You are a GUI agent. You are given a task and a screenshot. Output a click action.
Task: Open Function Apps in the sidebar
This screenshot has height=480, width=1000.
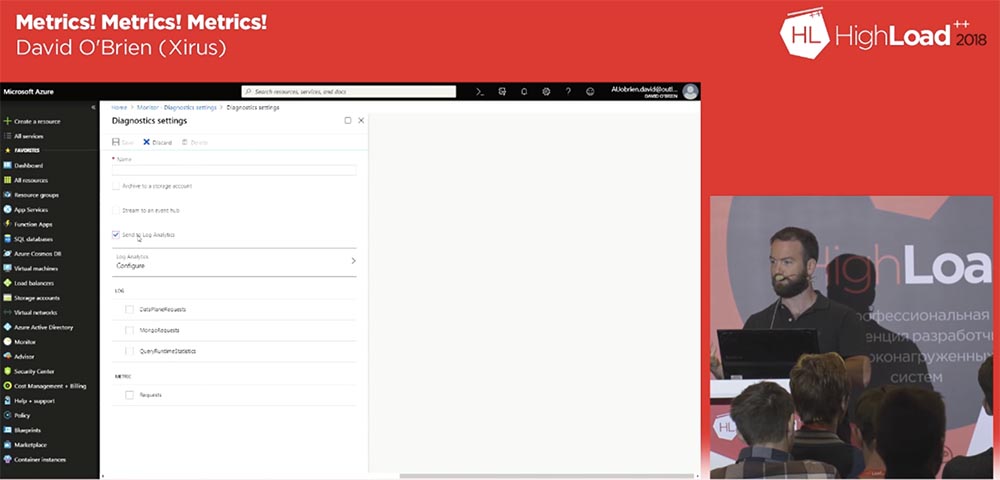(x=33, y=224)
